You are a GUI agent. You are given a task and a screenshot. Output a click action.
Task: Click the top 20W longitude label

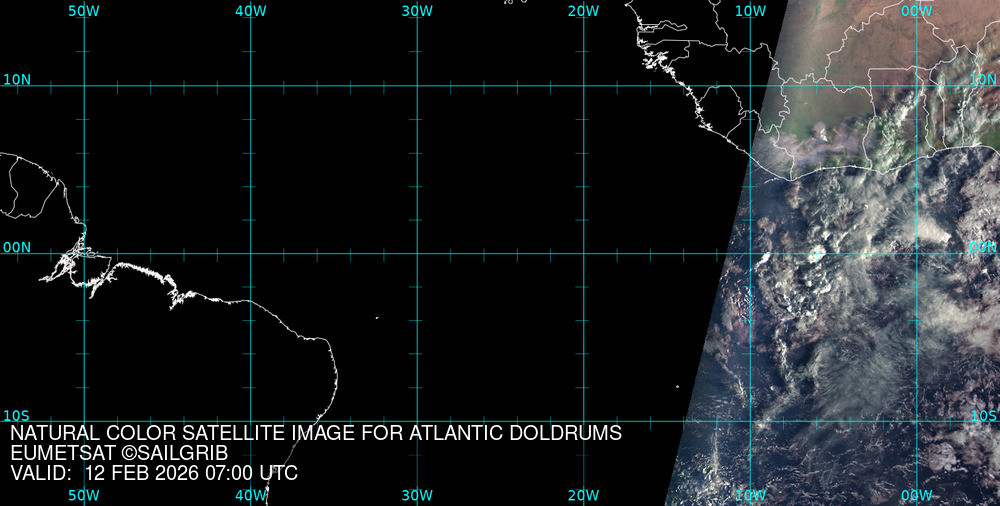tap(583, 10)
